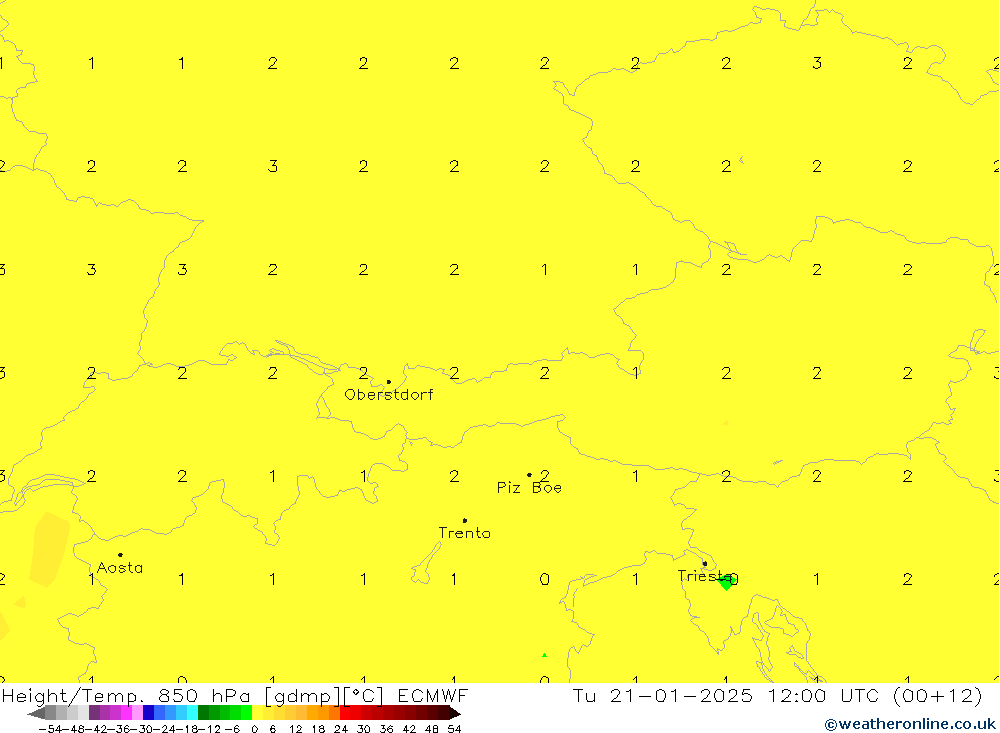Click the small green triangle at bottom center
Image resolution: width=1000 pixels, height=733 pixels.
(544, 655)
